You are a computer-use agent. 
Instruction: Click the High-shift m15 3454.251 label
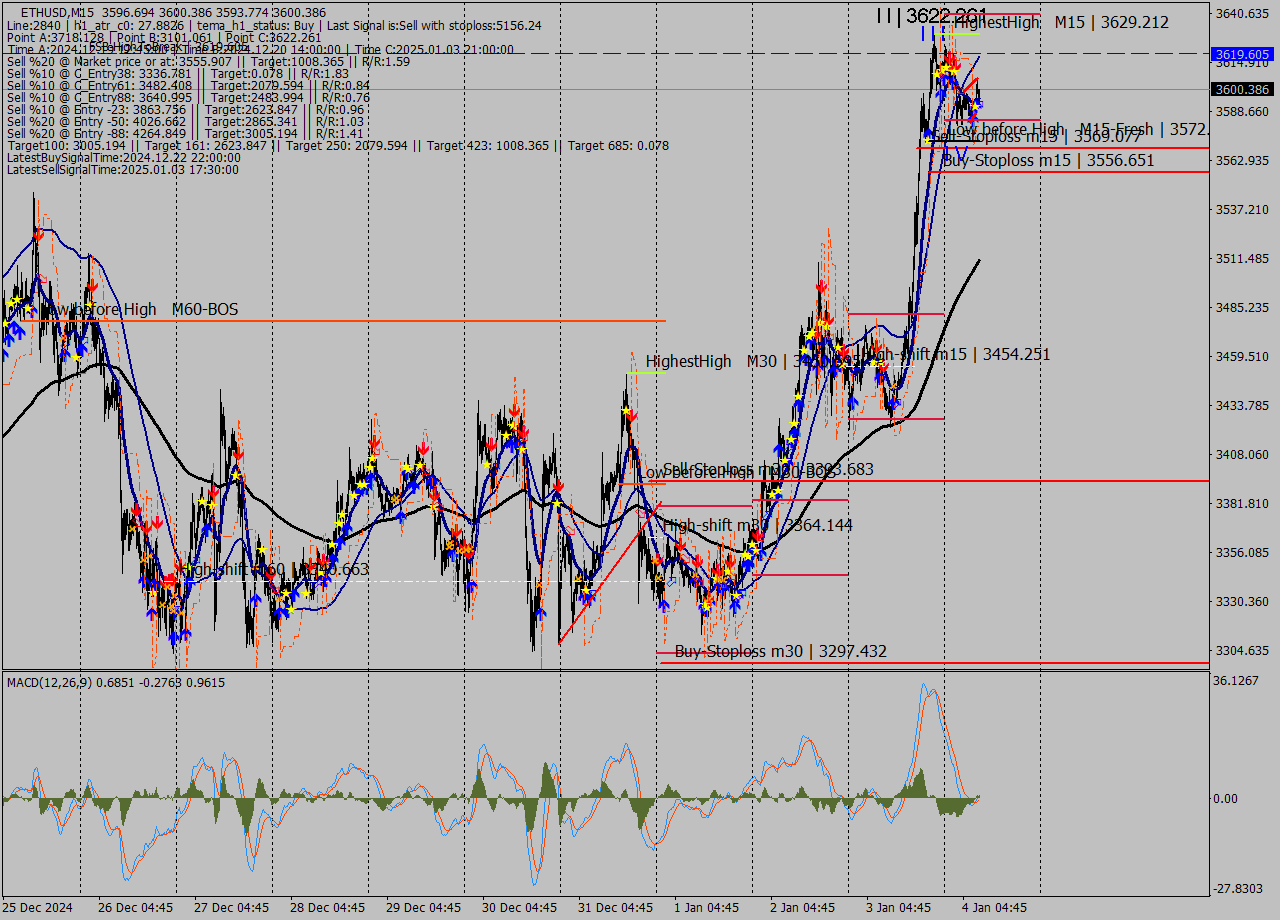tap(957, 354)
